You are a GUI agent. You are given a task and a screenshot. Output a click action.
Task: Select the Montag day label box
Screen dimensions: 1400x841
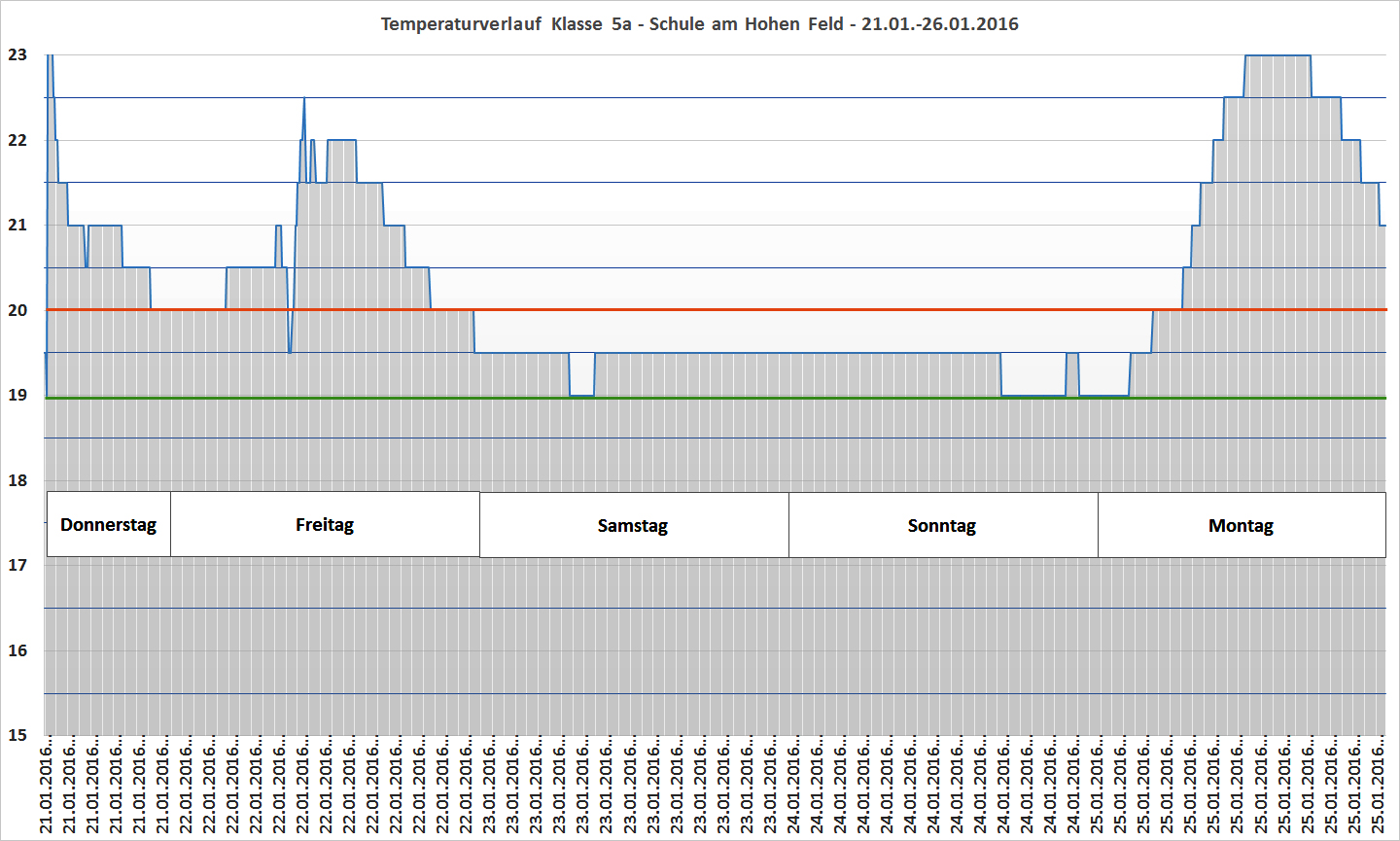click(x=1241, y=526)
